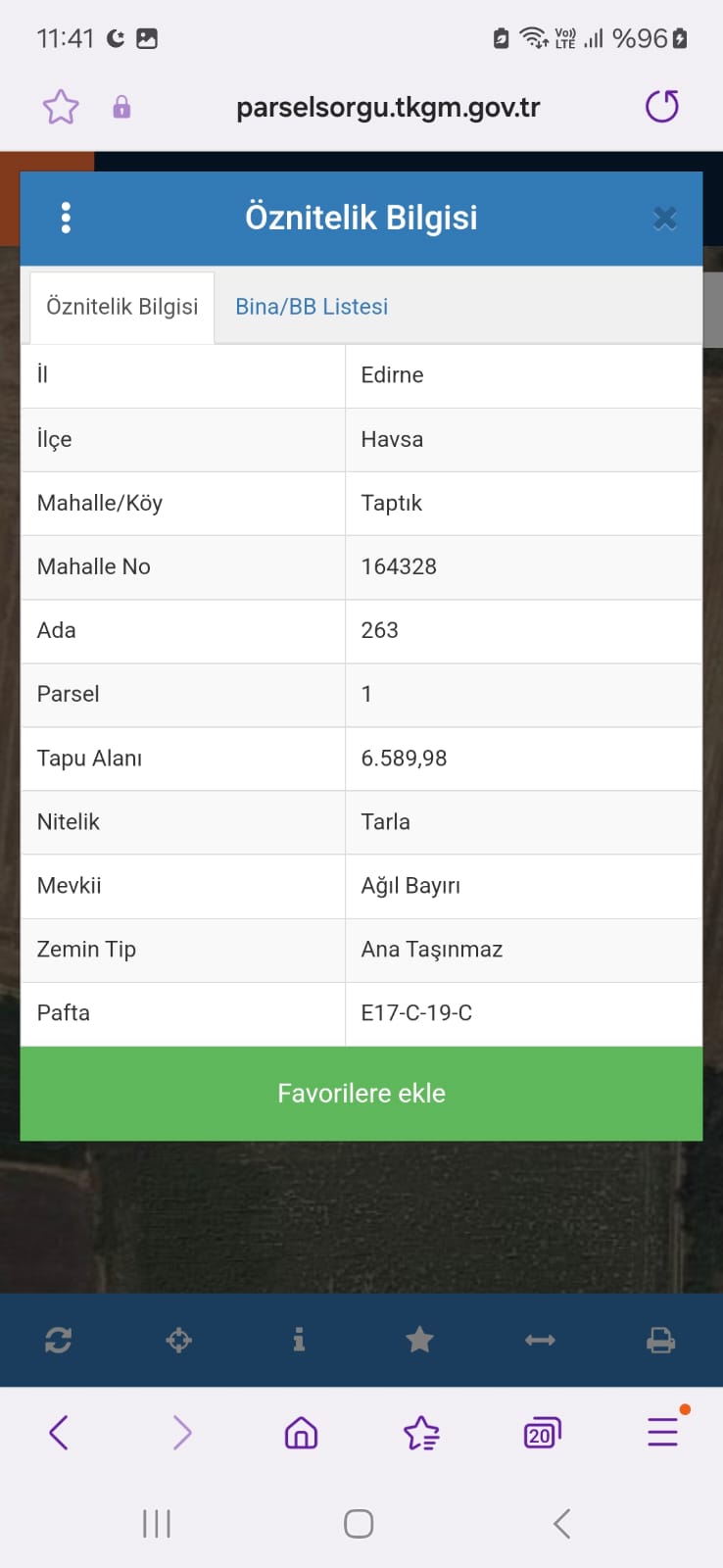Tap the site security lock icon
Image resolution: width=723 pixels, height=1568 pixels.
click(121, 107)
